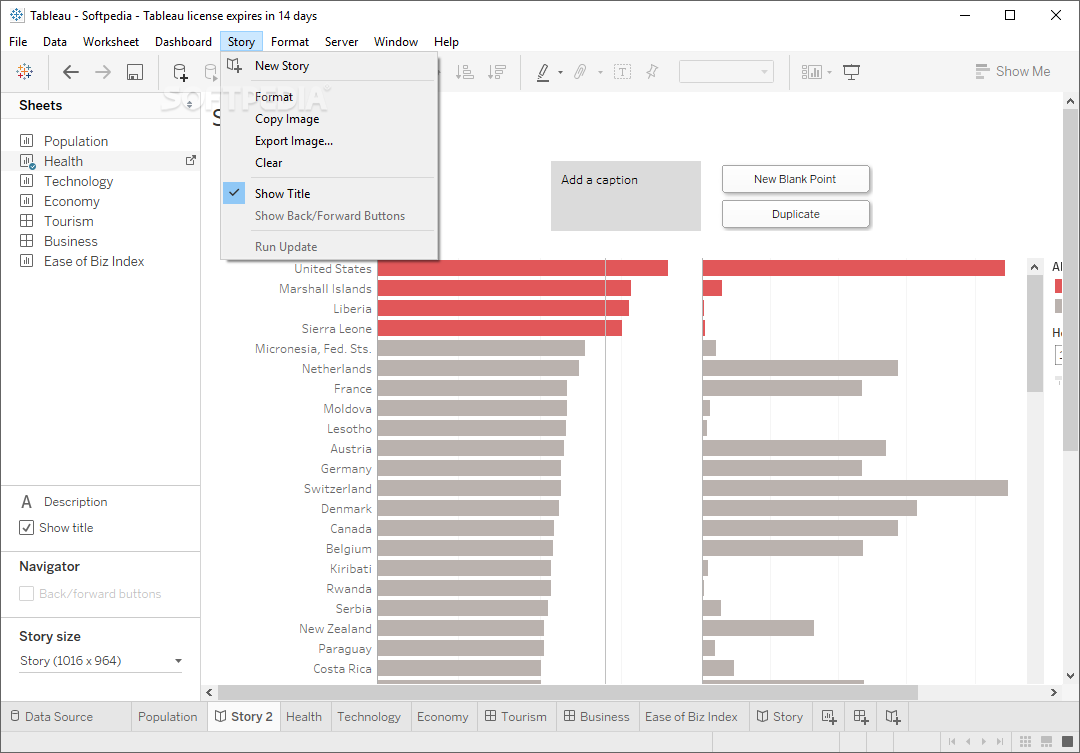Image resolution: width=1080 pixels, height=753 pixels.
Task: Open the Group members dropdown arrow
Action: [600, 72]
